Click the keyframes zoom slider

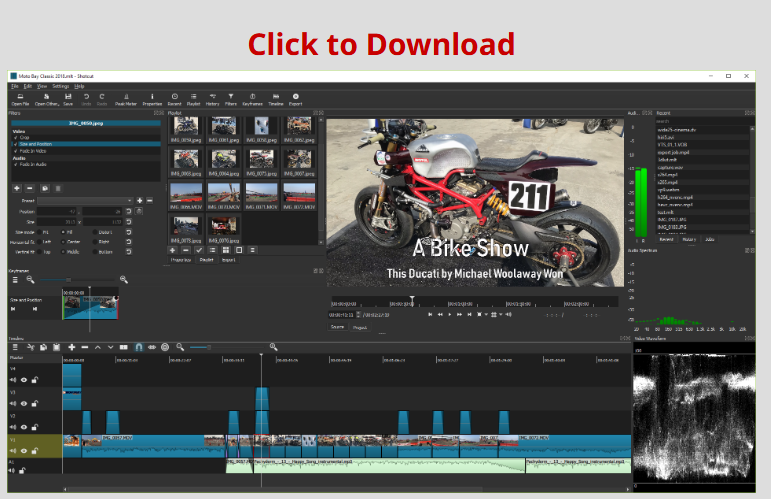tap(79, 280)
